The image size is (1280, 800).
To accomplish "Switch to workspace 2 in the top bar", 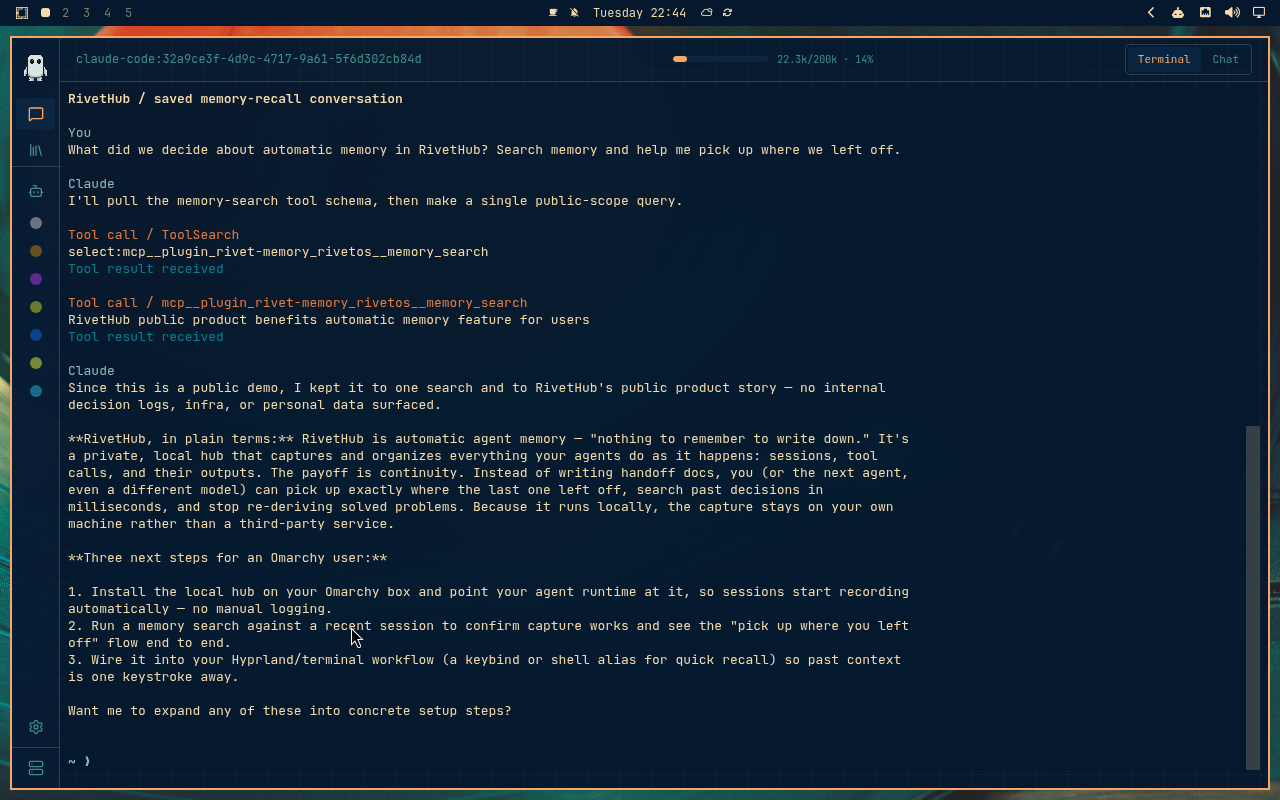I will pyautogui.click(x=66, y=13).
